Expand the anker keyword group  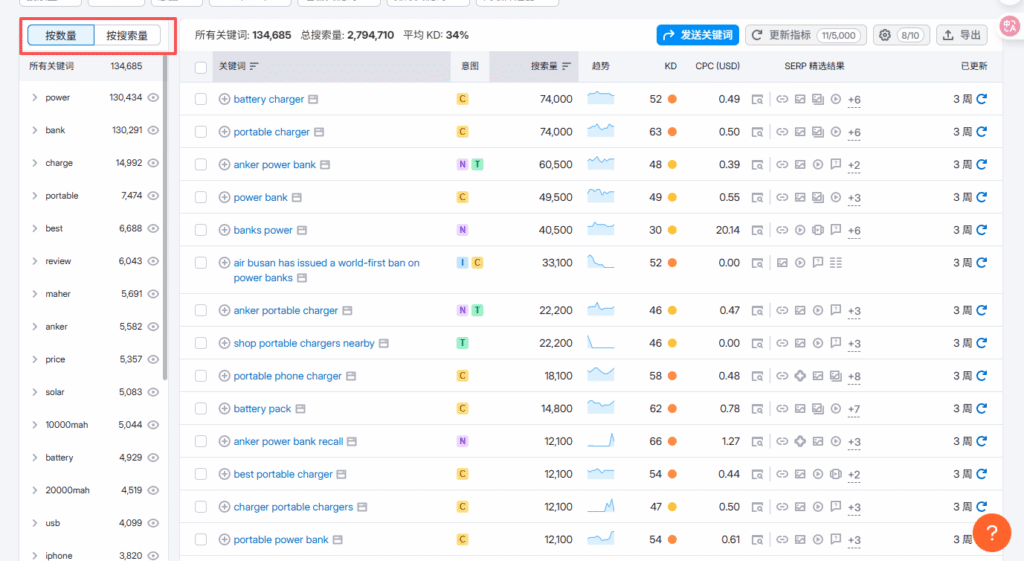[x=34, y=327]
